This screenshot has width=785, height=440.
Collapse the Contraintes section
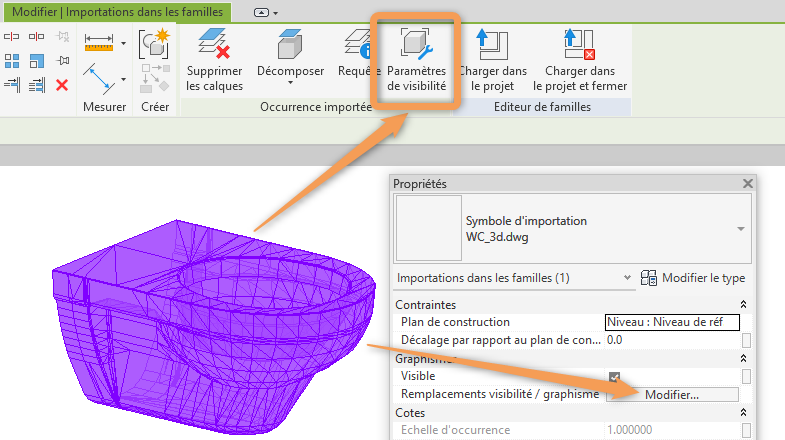[743, 304]
